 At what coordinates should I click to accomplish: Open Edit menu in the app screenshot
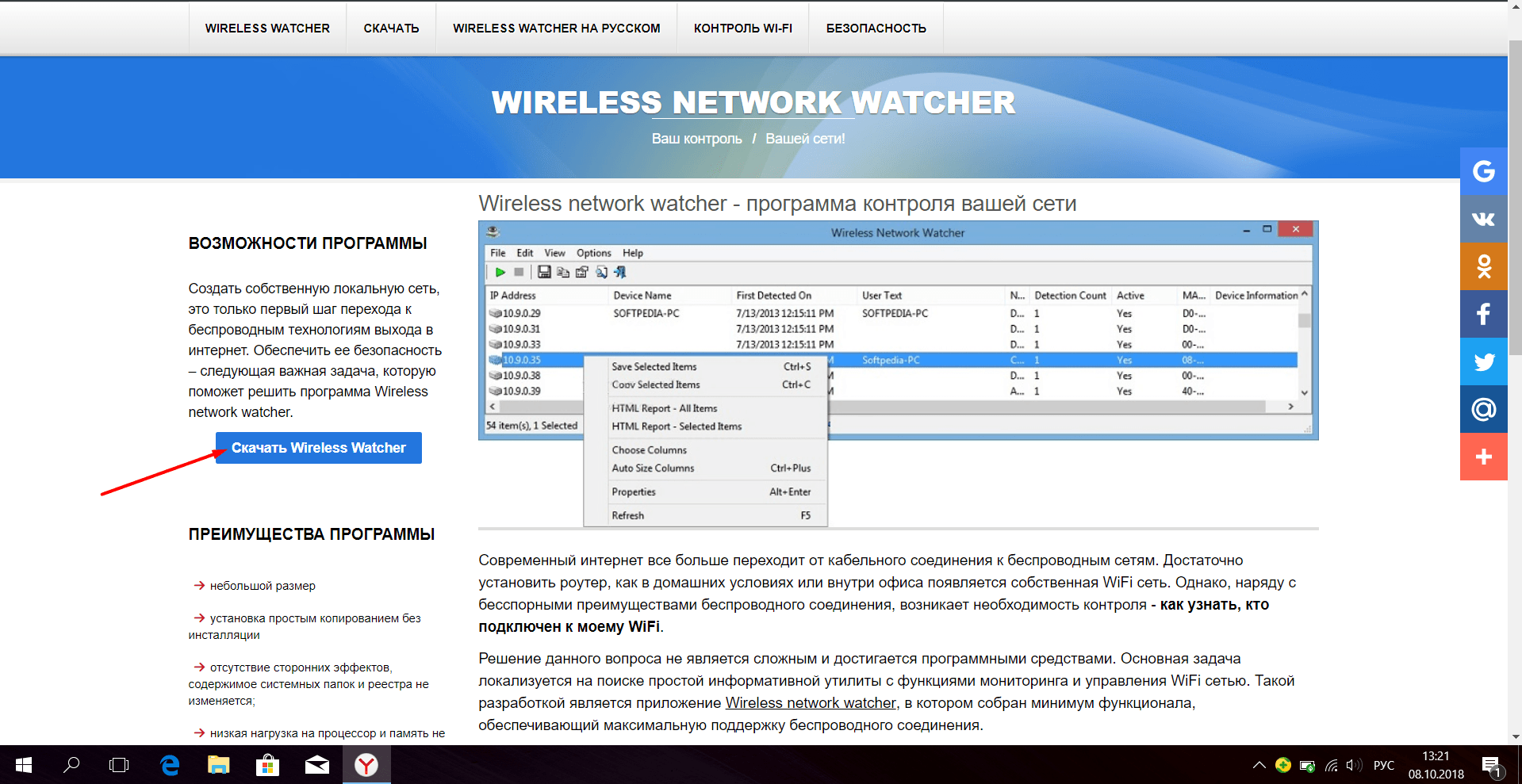point(525,253)
